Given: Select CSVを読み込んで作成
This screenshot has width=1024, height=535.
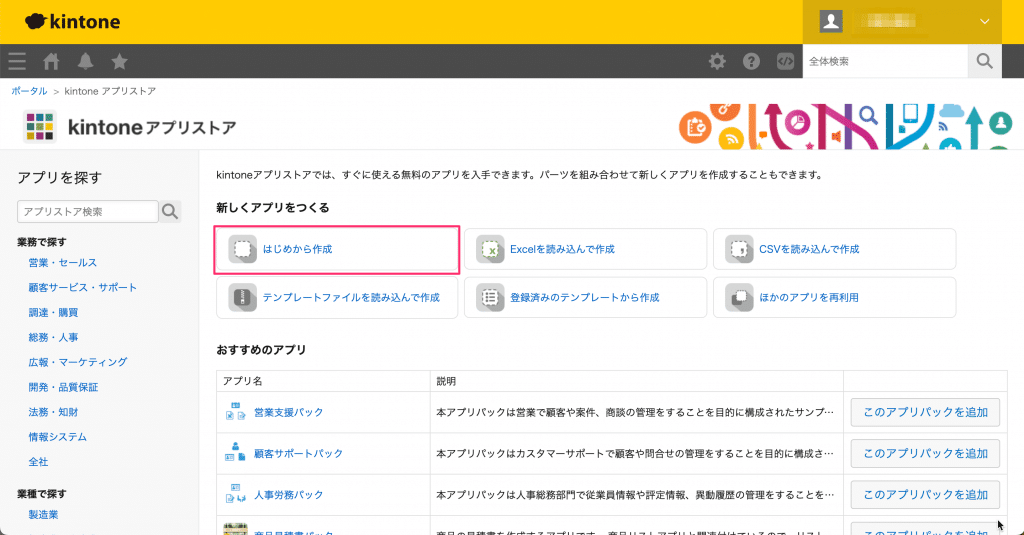Looking at the screenshot, I should [x=834, y=250].
